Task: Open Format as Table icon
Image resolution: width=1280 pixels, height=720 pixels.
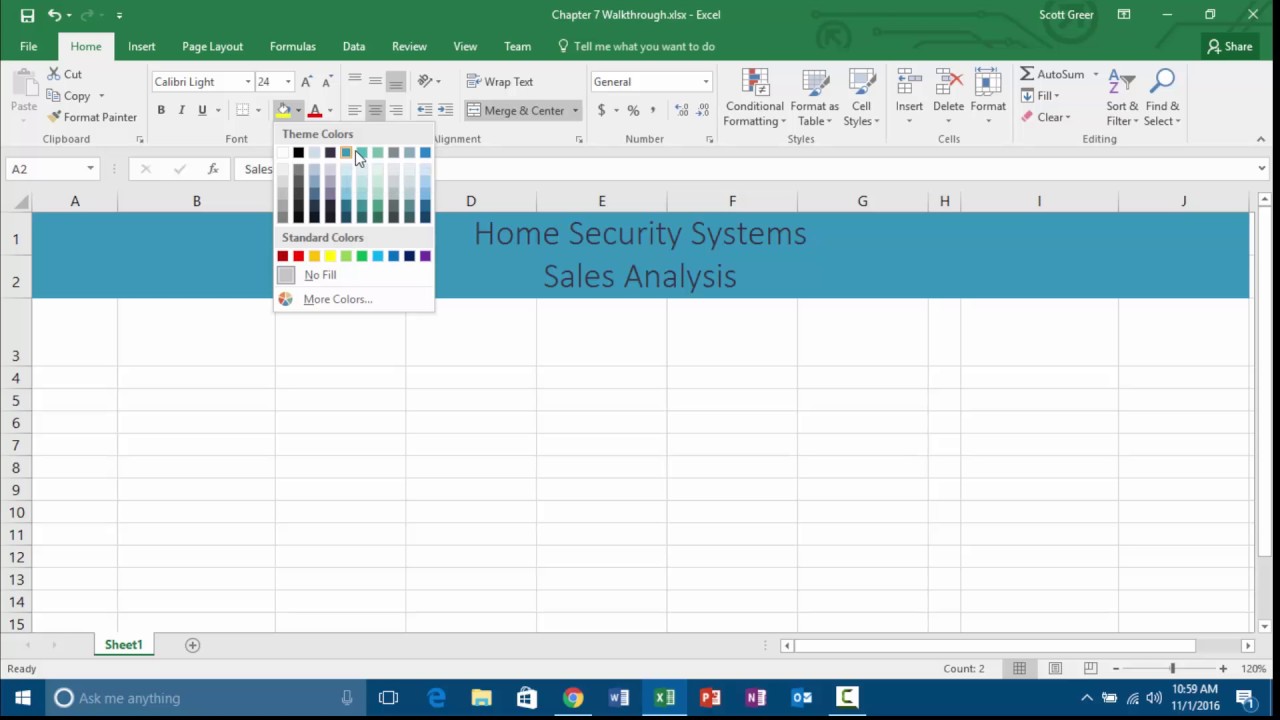Action: point(815,82)
